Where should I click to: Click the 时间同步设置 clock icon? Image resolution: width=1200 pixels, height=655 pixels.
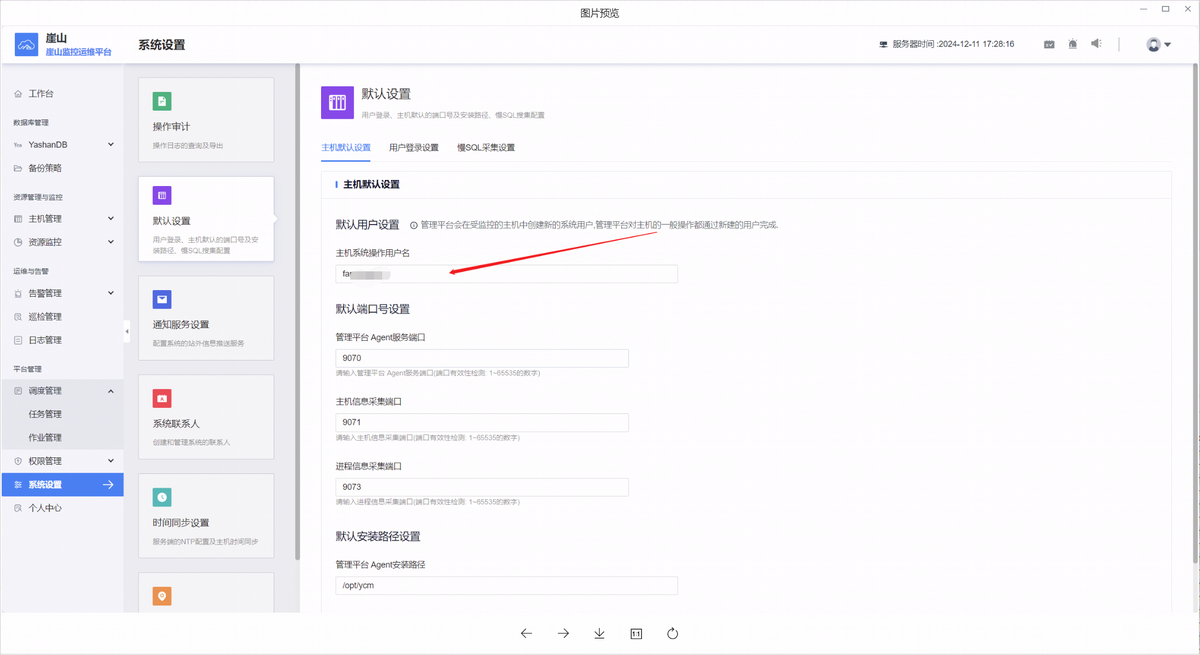(162, 496)
